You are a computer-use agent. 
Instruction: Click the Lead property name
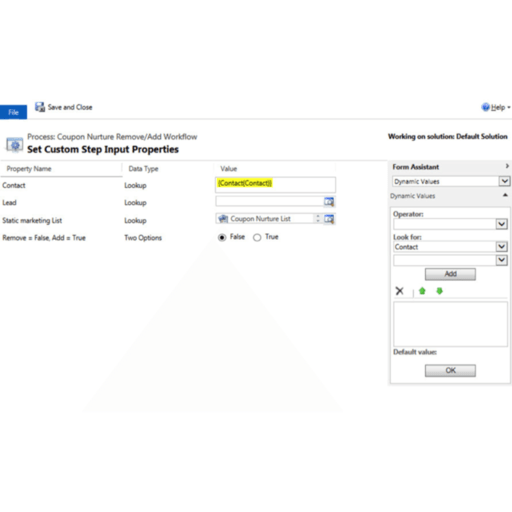(x=9, y=203)
